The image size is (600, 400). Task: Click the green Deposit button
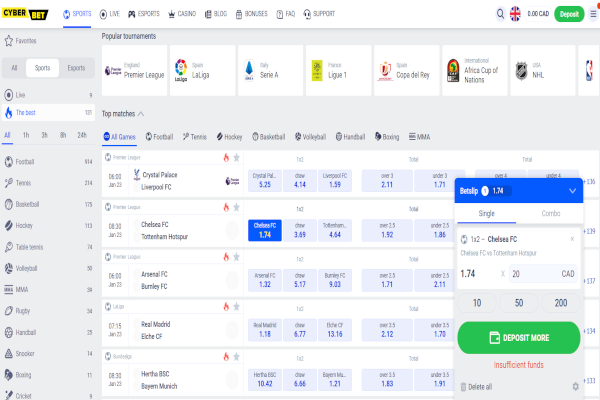569,14
